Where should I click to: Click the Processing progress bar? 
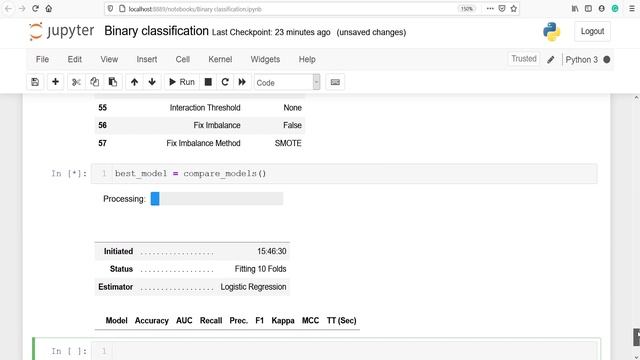pyautogui.click(x=217, y=199)
